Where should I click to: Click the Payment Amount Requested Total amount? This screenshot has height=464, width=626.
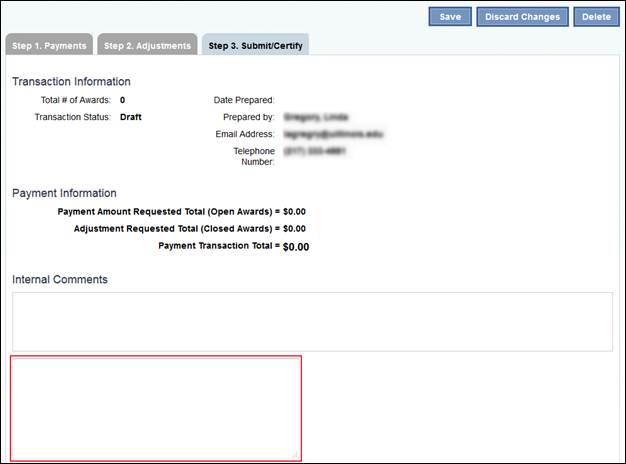[x=294, y=212]
